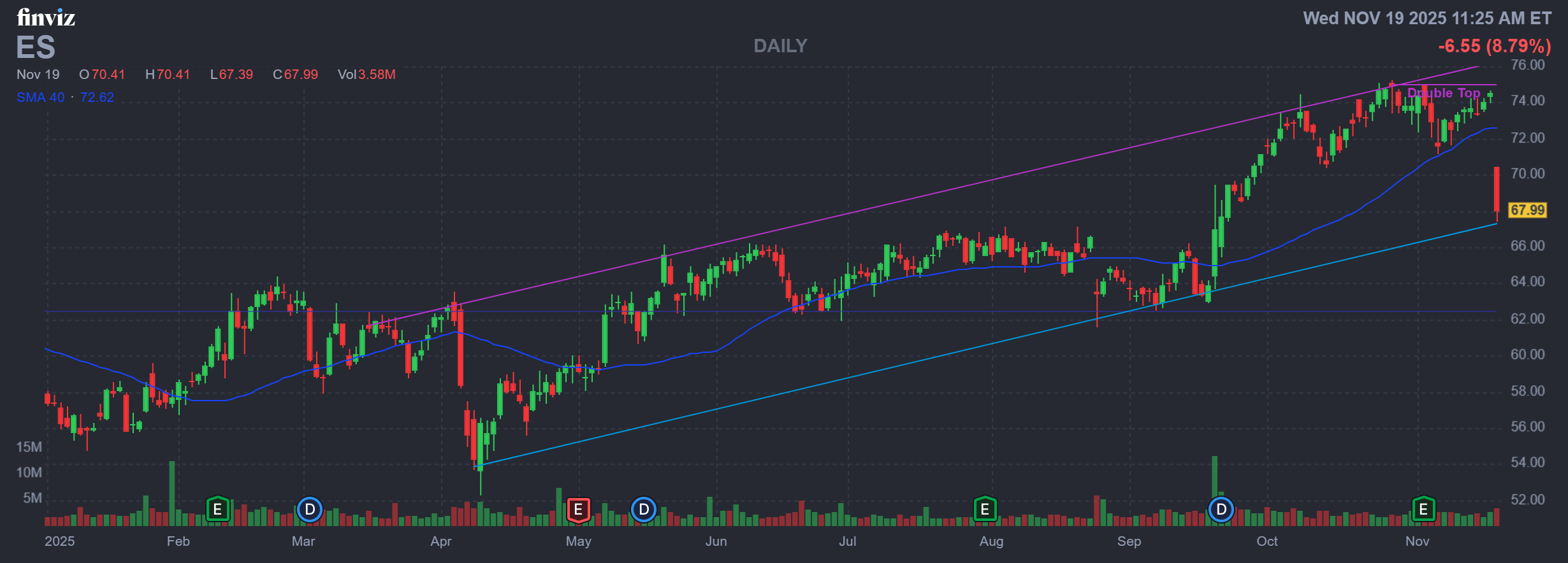Click the DAILY timeframe label

click(780, 46)
